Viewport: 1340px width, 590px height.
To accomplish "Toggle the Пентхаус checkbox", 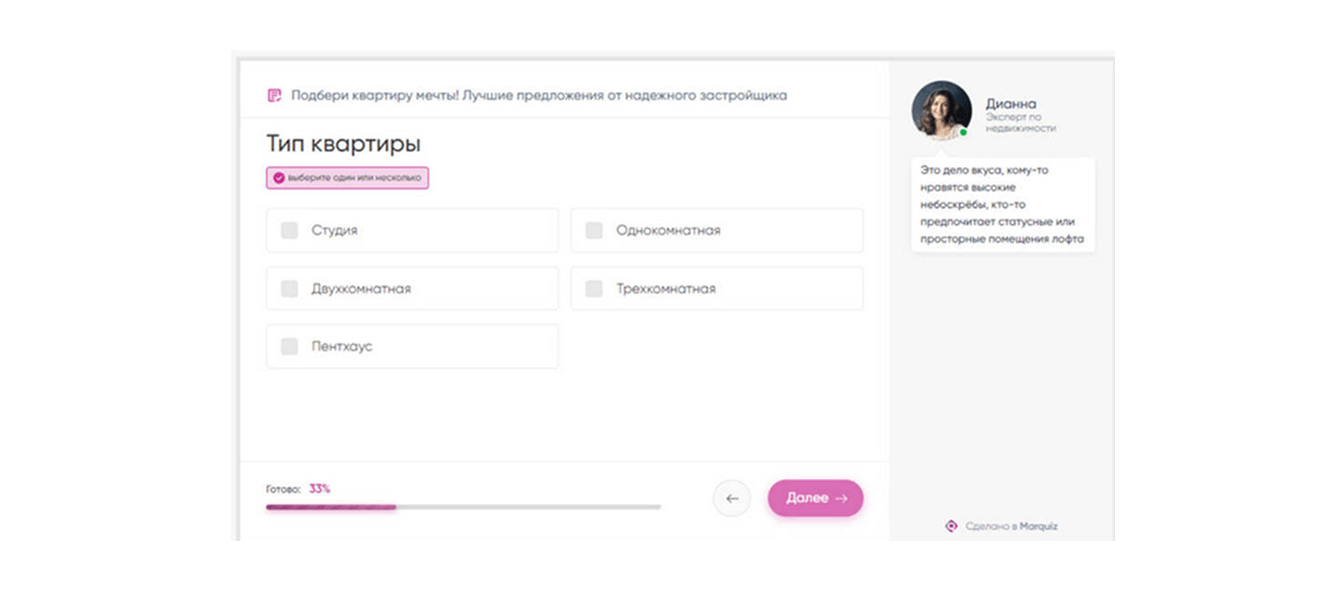I will [x=289, y=346].
